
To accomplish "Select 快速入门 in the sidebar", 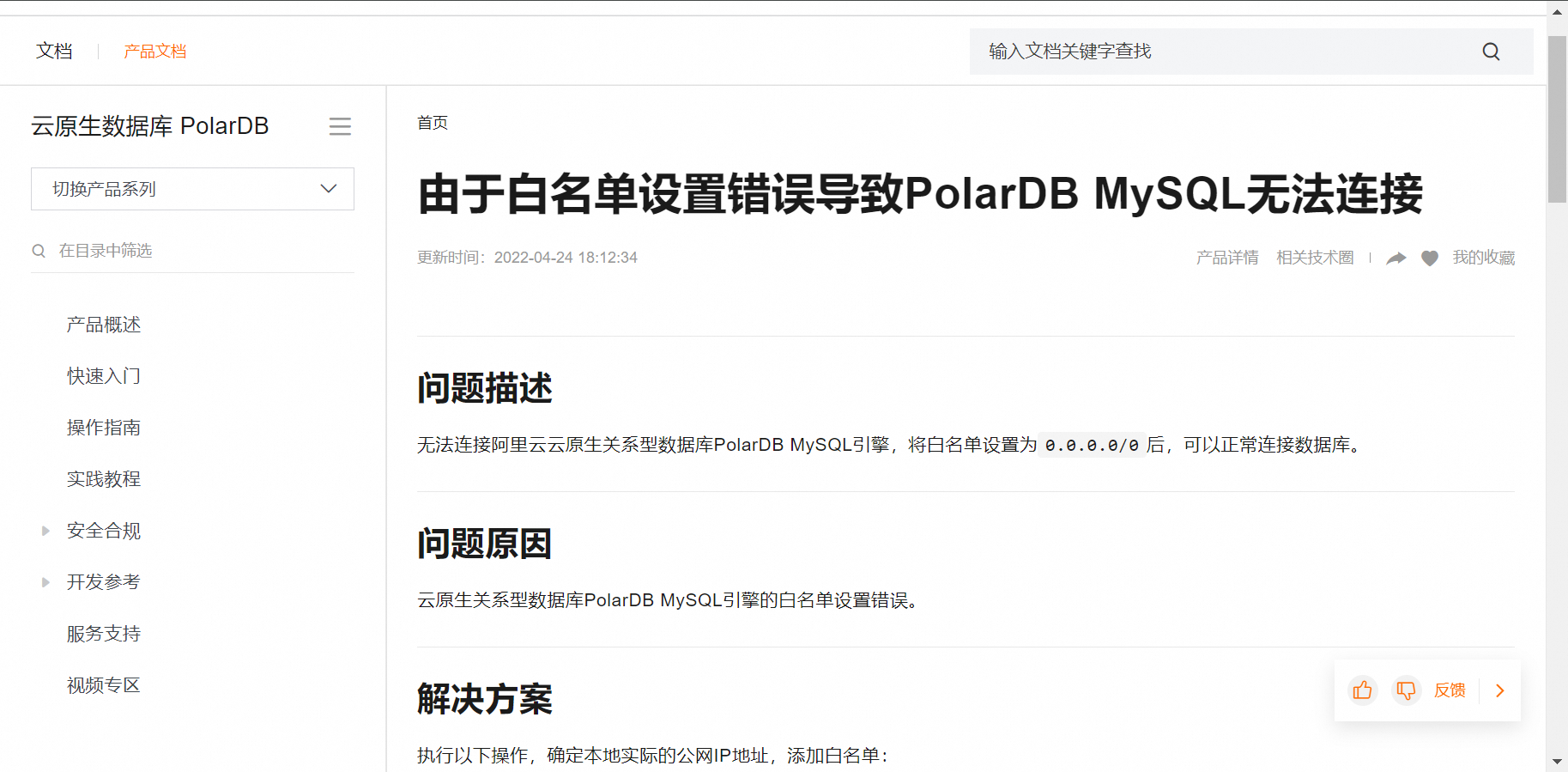I will point(104,376).
